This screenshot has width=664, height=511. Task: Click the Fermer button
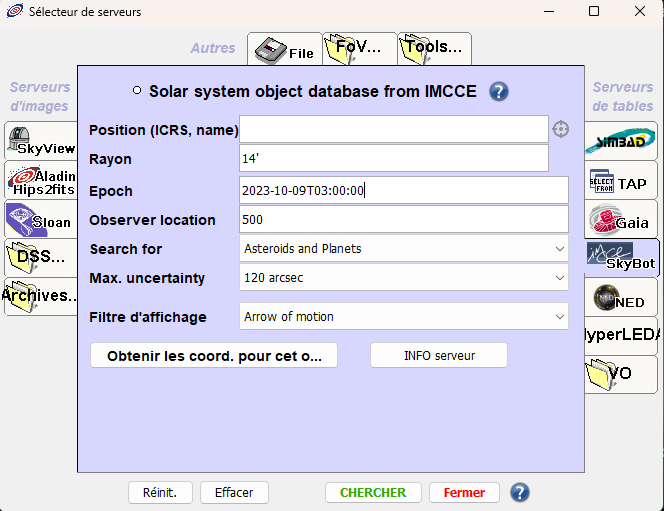464,492
